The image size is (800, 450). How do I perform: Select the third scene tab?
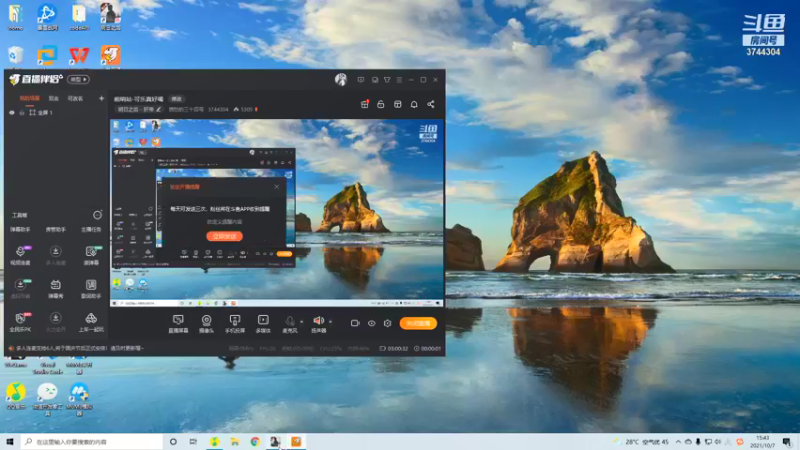coord(76,98)
